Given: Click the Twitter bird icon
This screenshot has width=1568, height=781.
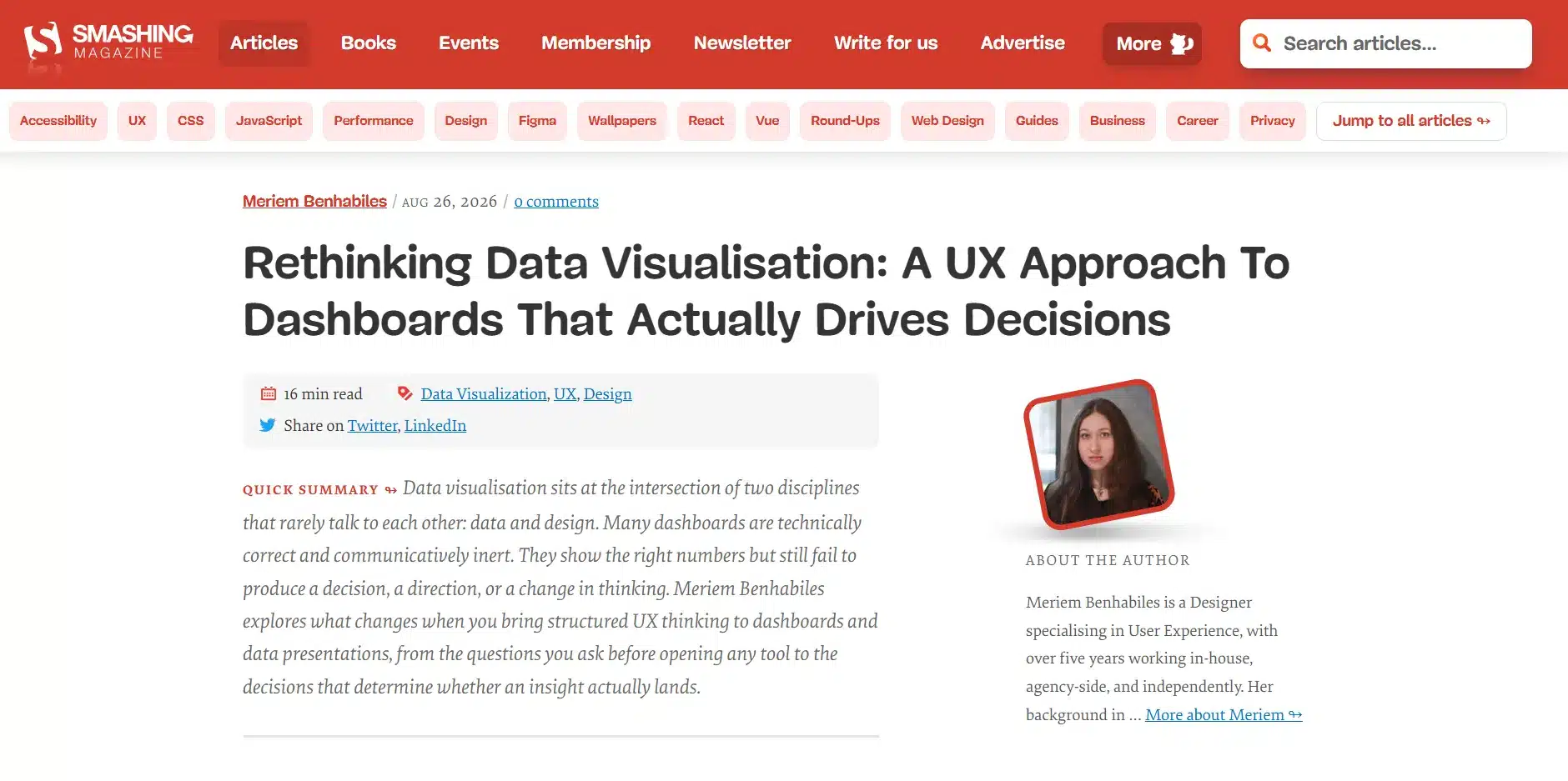Looking at the screenshot, I should [268, 425].
